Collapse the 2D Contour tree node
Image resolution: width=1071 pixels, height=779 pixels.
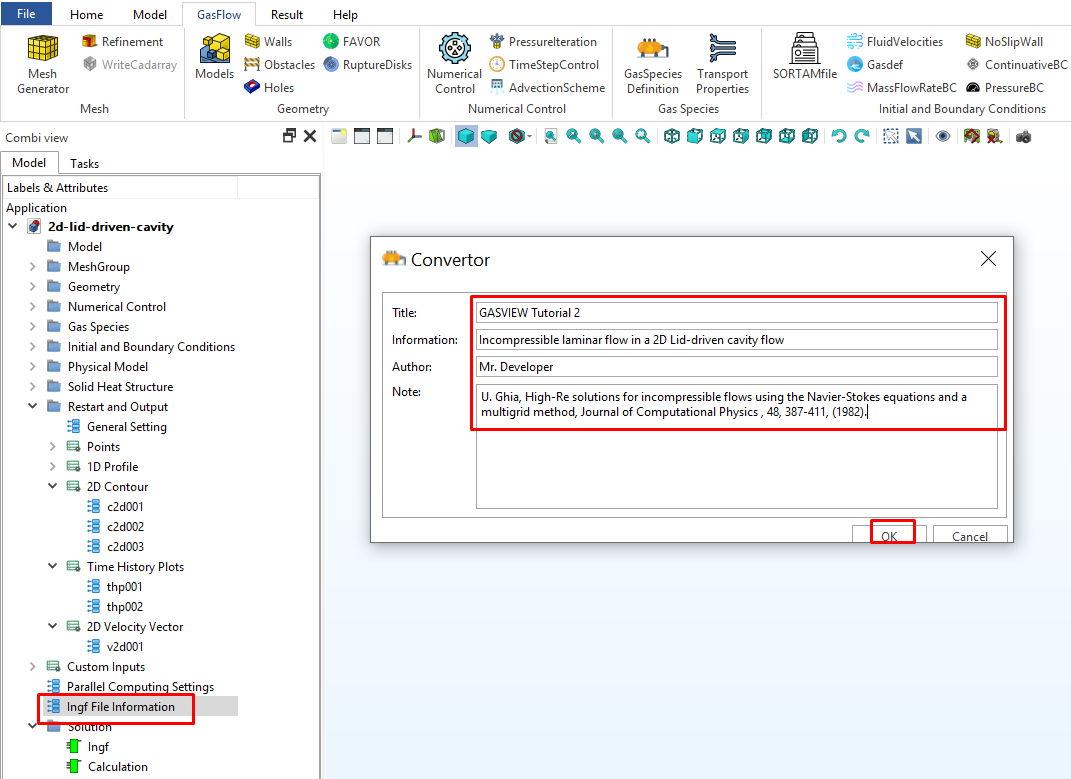(x=53, y=487)
